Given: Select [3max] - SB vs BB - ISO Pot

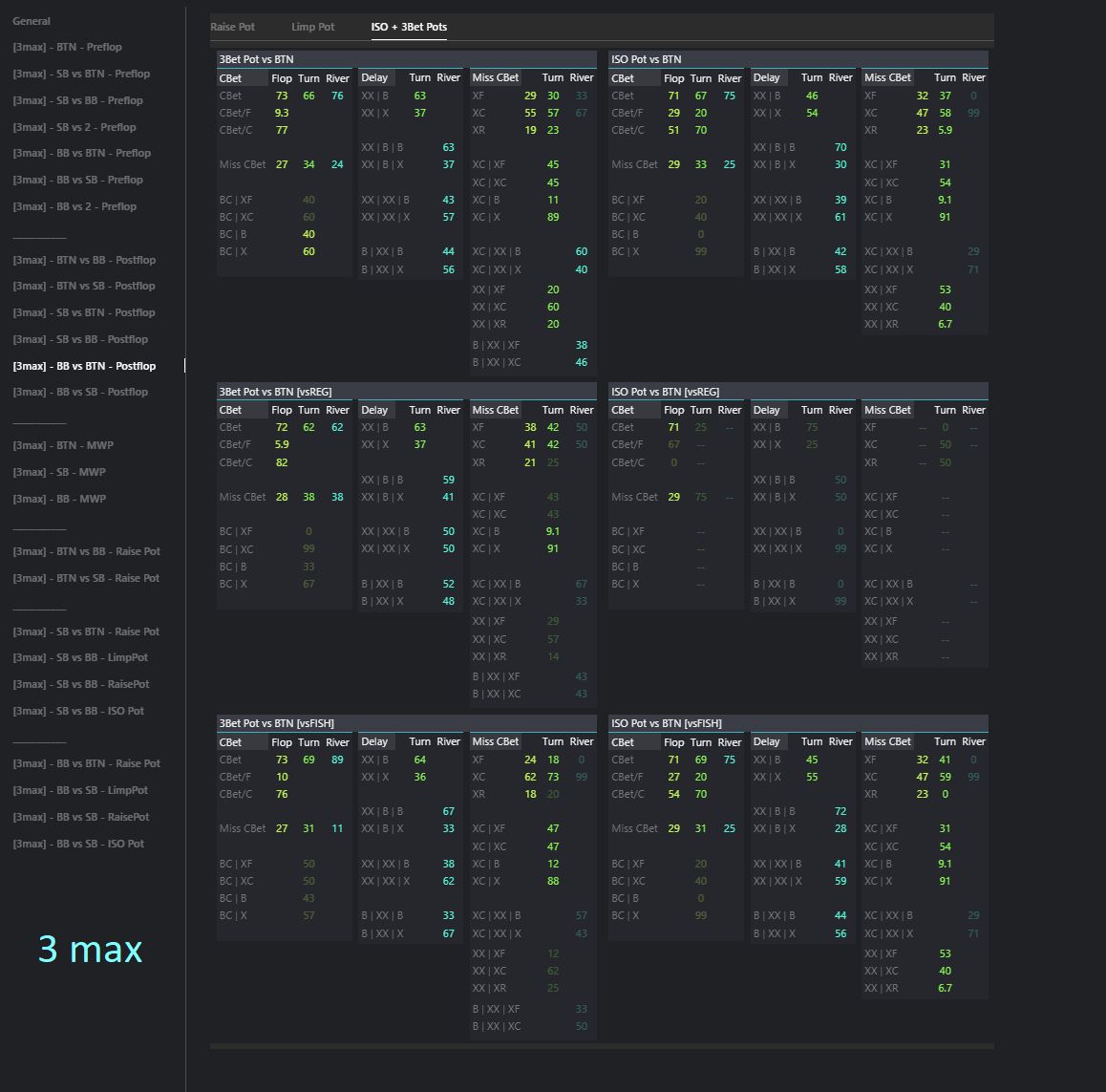Looking at the screenshot, I should [x=78, y=711].
